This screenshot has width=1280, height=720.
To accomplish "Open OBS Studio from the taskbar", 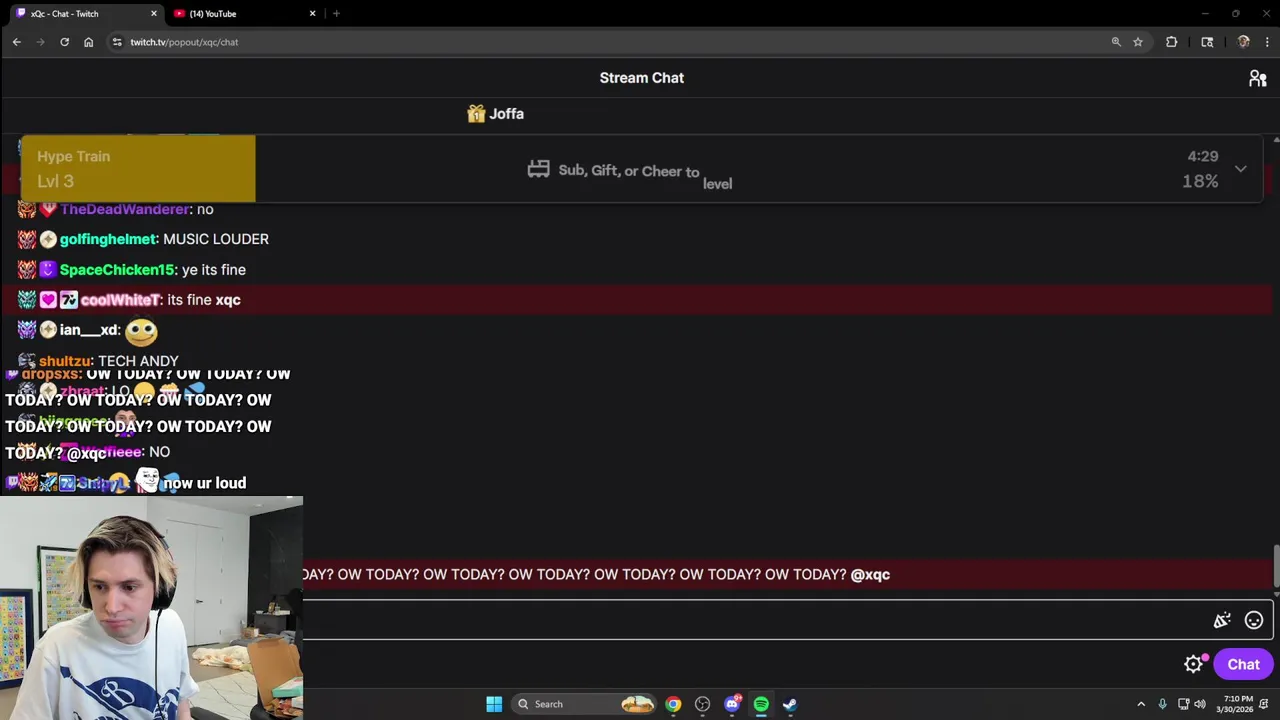I will tap(702, 704).
